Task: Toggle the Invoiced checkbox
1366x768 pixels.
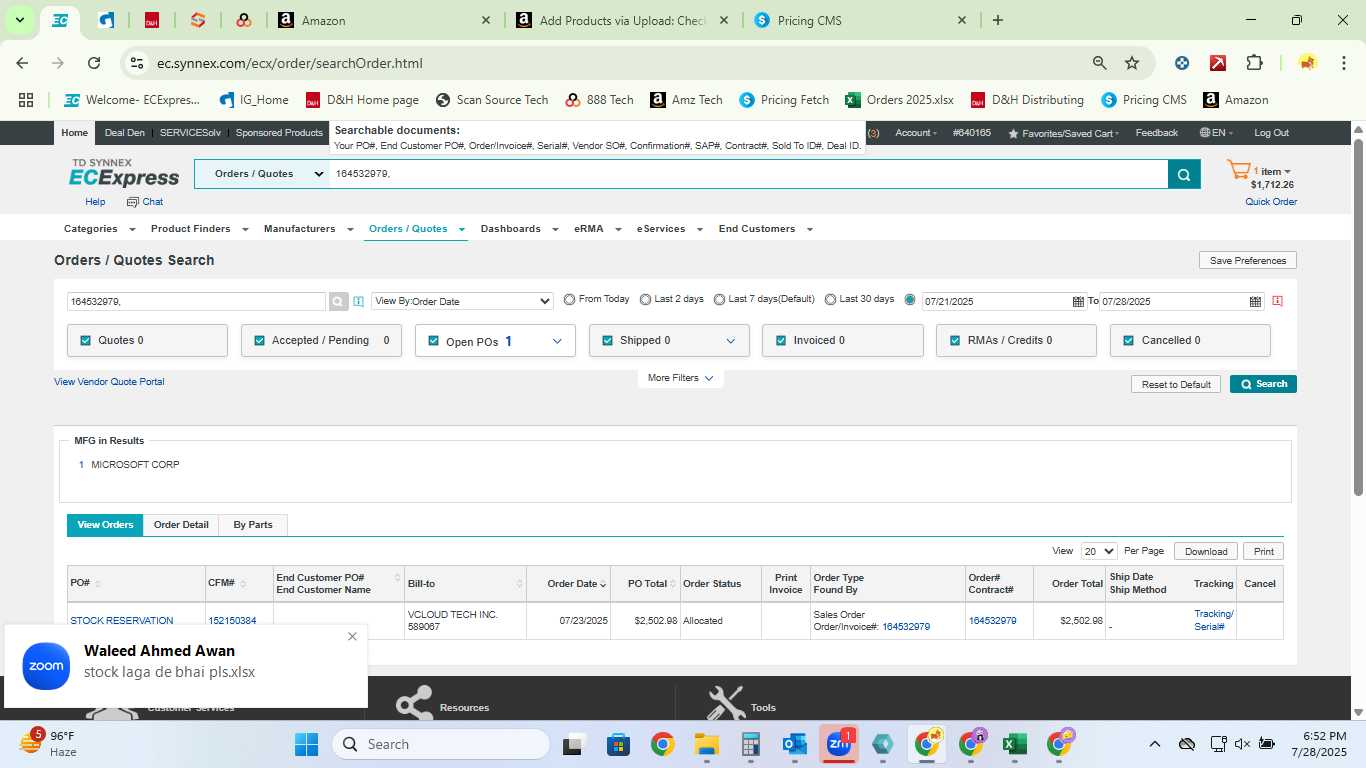Action: coord(781,340)
